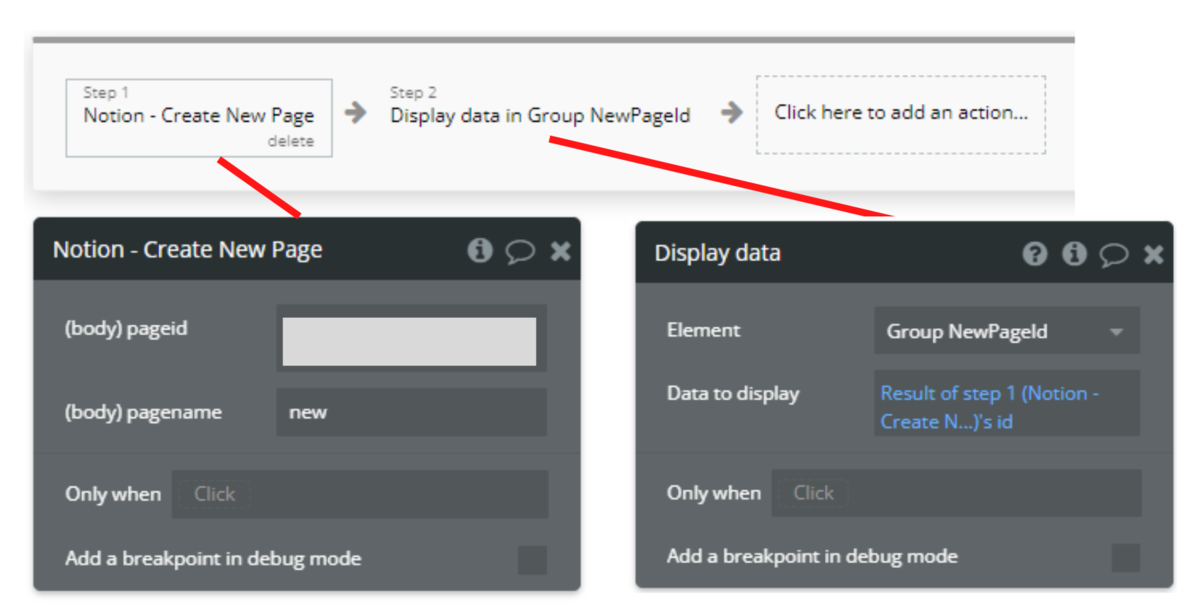The image size is (1200, 614).
Task: Open help question mark in Display data panel
Action: 1035,254
